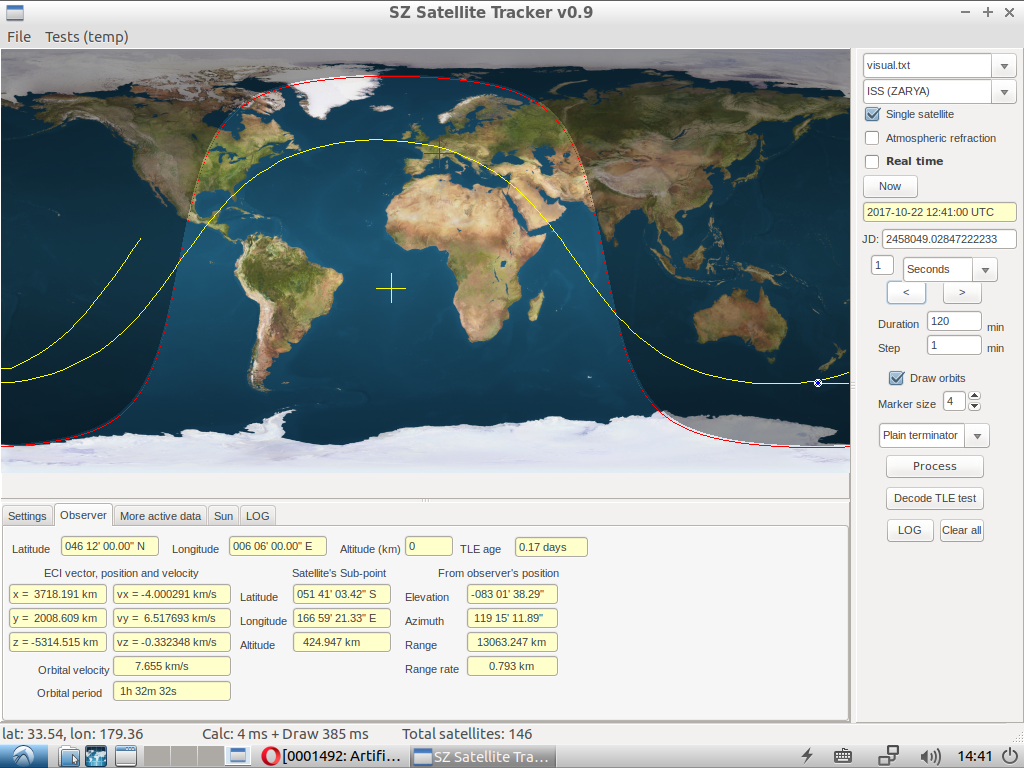Click the Process button

point(935,466)
